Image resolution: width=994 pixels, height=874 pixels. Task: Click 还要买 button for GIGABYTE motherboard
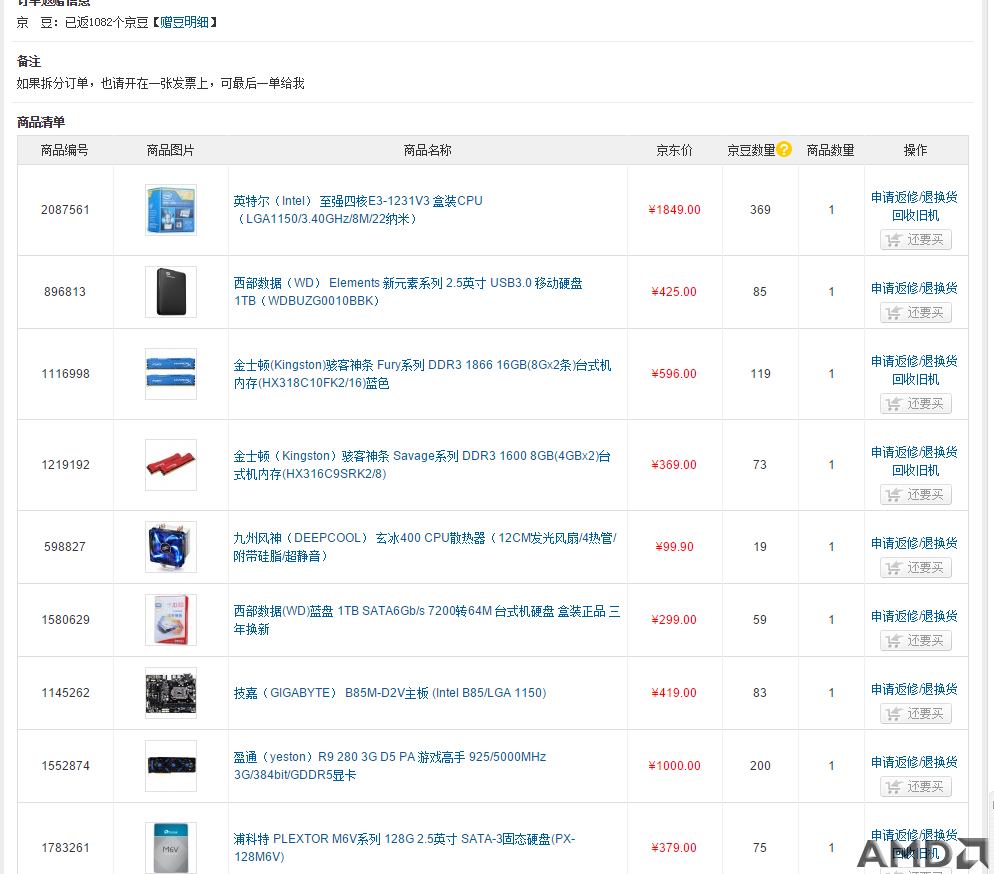915,714
